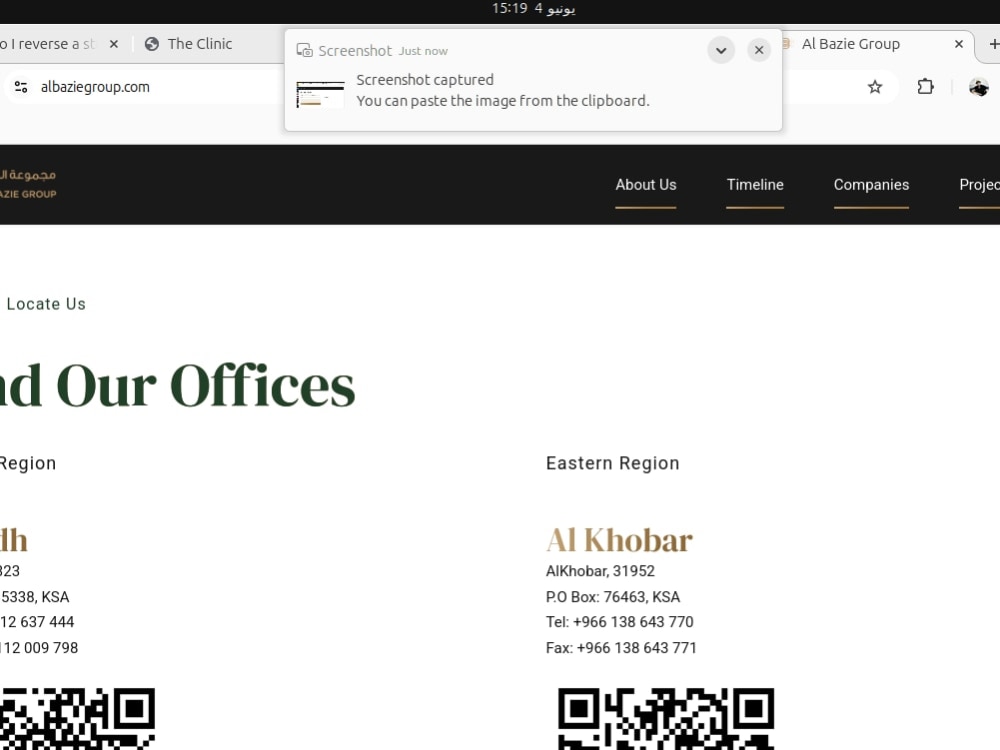Expand the Screenshot notification with chevron
The height and width of the screenshot is (750, 1000).
click(x=721, y=50)
